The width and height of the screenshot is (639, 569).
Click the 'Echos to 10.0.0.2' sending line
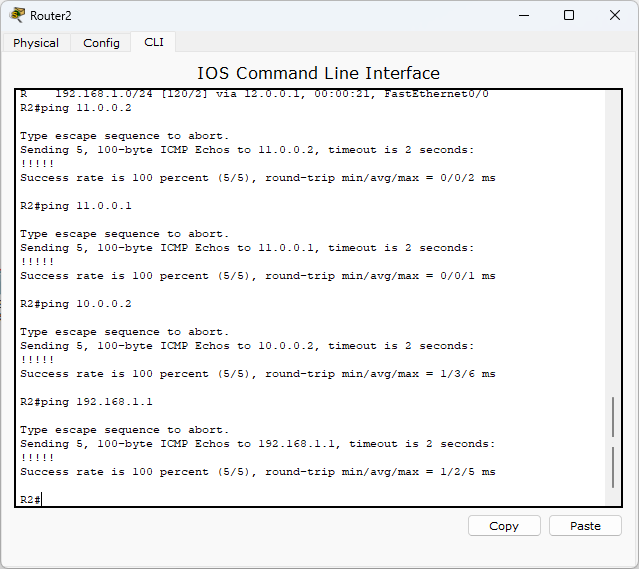247,346
